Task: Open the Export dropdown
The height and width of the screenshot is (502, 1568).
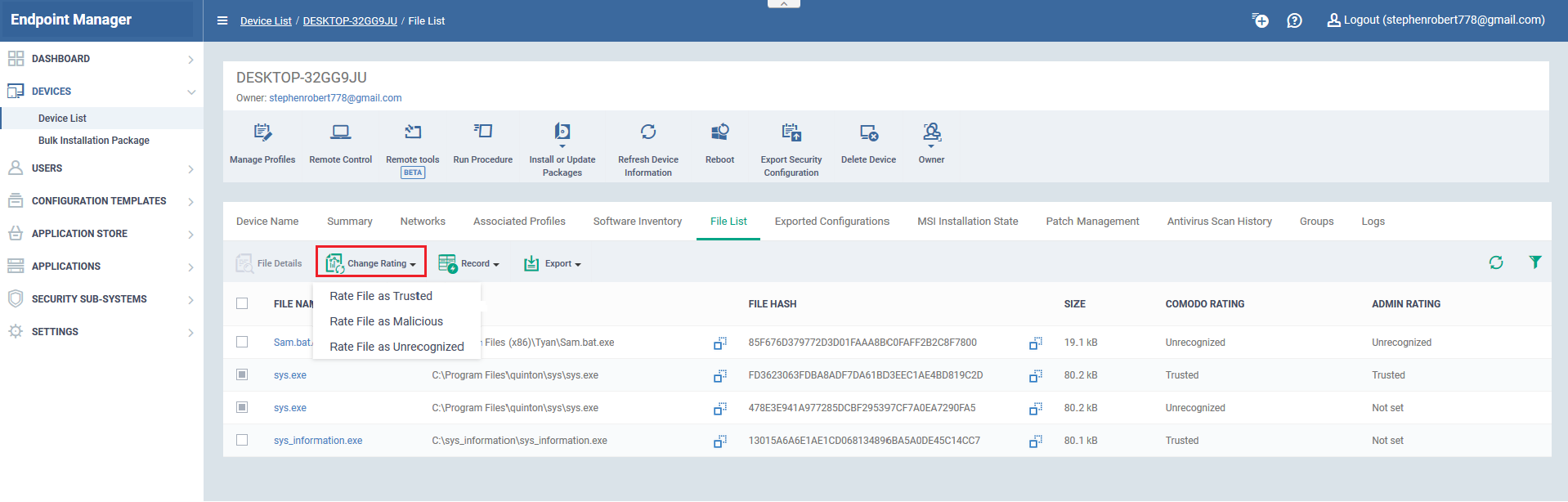Action: [x=553, y=263]
